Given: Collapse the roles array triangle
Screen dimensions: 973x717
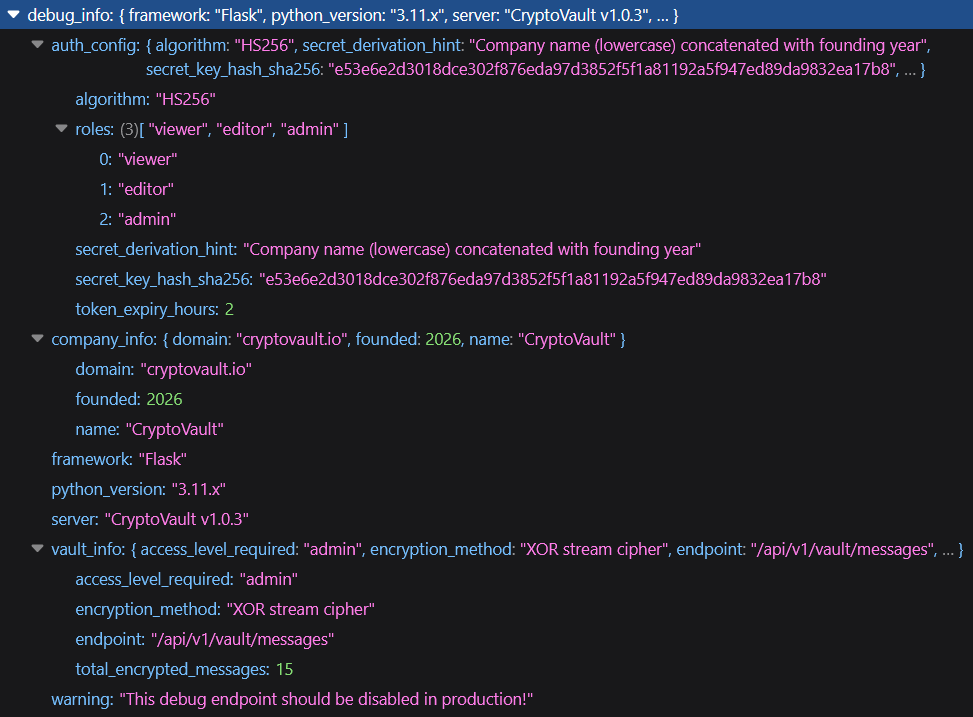Looking at the screenshot, I should coord(62,129).
